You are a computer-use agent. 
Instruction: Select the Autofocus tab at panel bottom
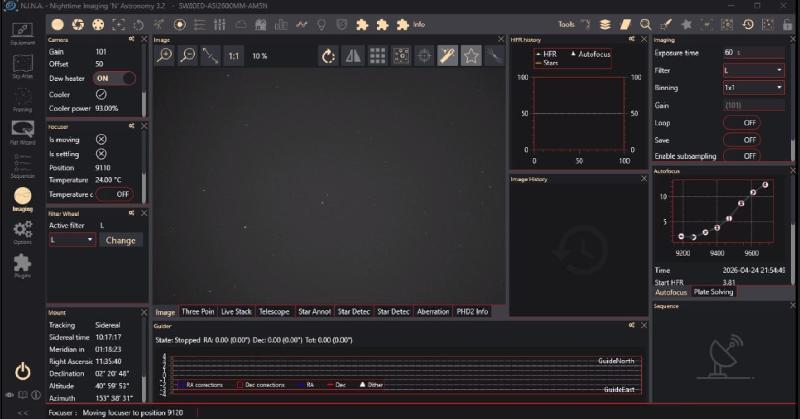coord(671,292)
